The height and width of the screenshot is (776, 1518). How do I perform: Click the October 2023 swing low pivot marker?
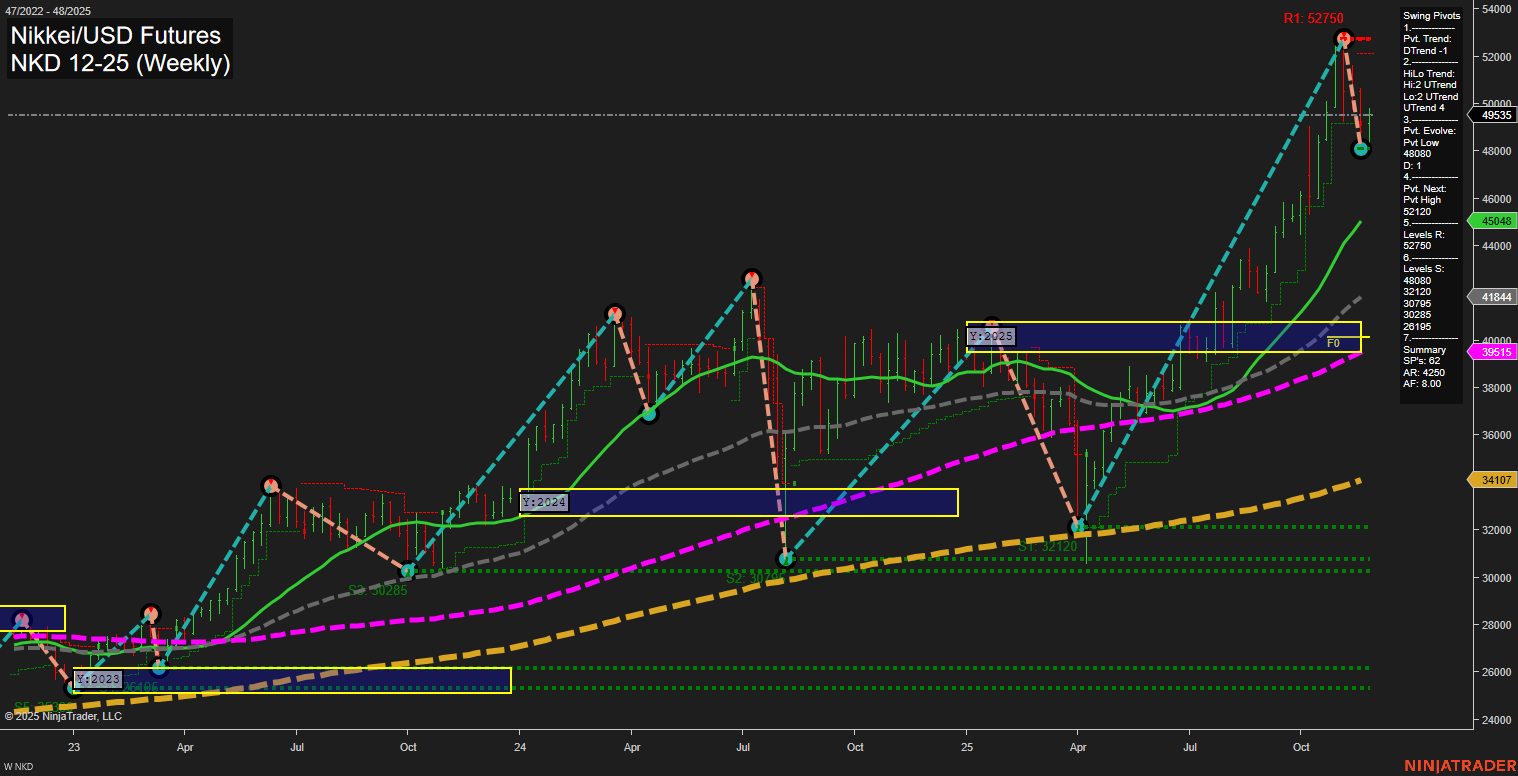pos(408,571)
